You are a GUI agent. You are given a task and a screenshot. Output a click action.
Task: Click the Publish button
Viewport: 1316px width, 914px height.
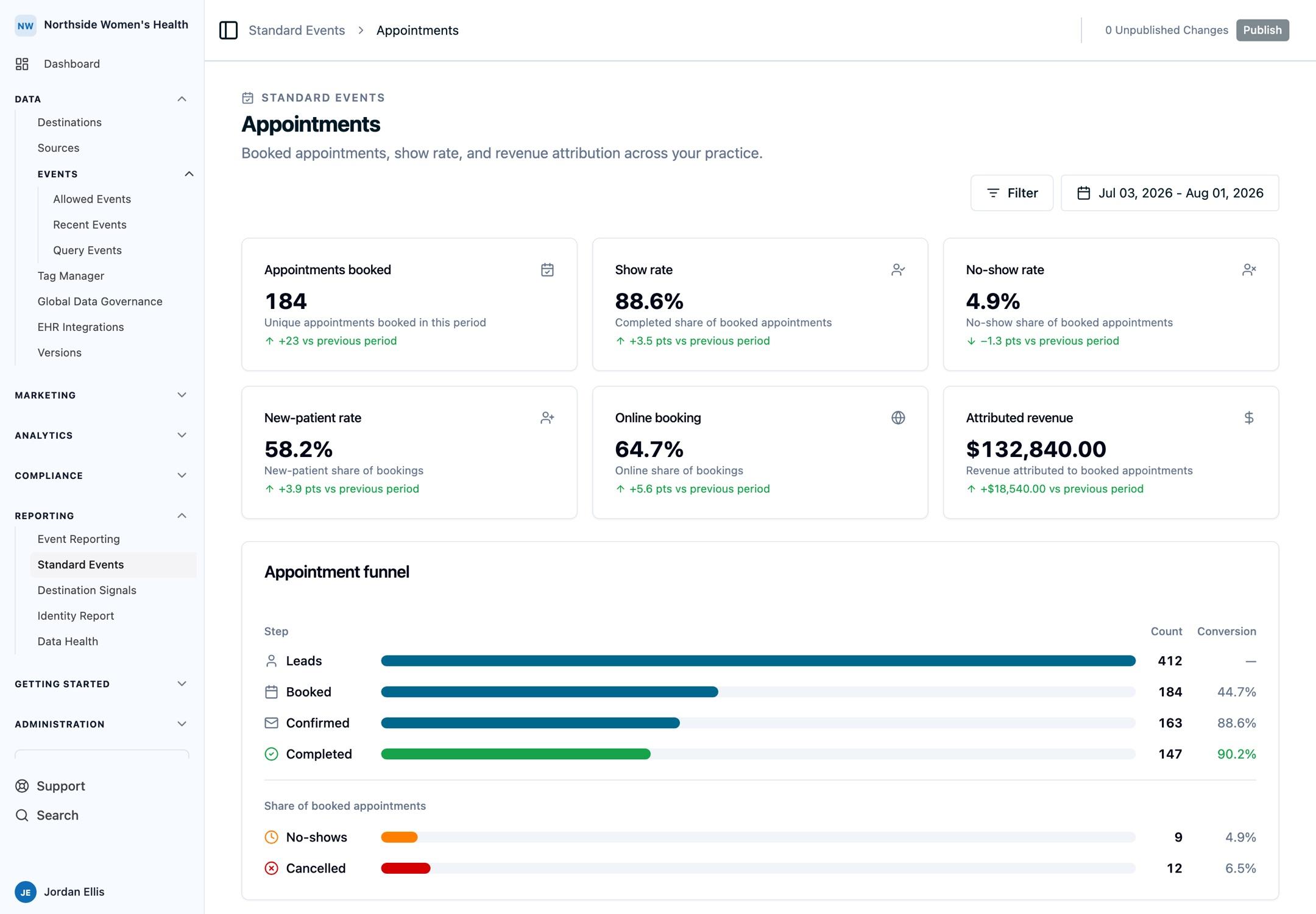1262,30
